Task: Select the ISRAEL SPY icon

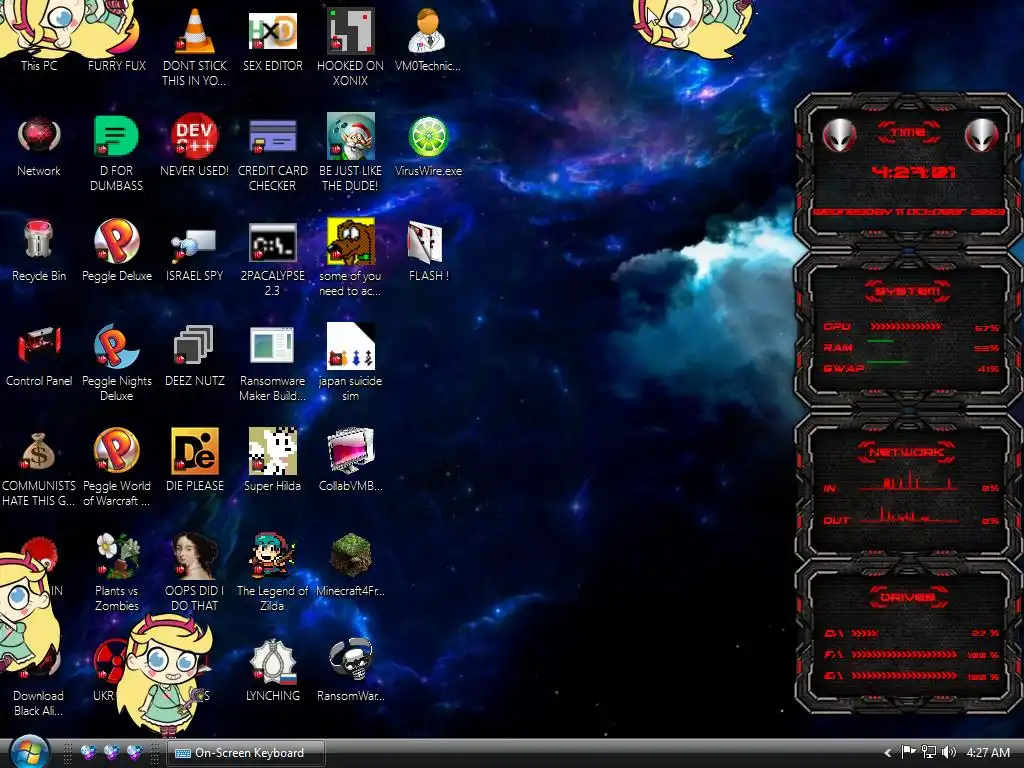Action: coord(195,243)
